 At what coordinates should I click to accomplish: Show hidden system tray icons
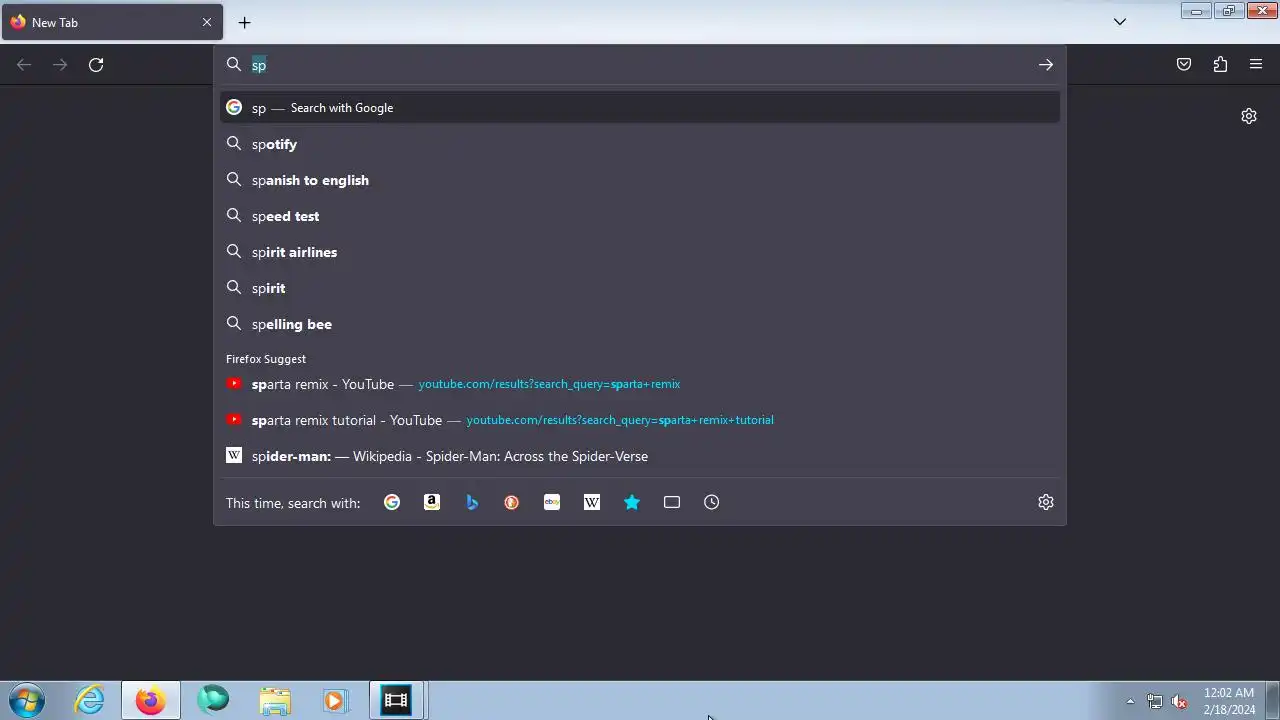click(x=1130, y=701)
